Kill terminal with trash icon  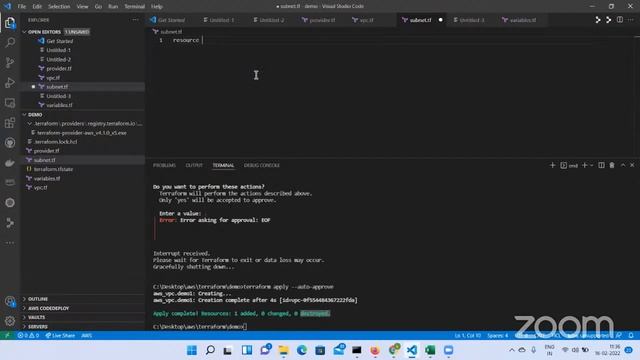coord(612,165)
